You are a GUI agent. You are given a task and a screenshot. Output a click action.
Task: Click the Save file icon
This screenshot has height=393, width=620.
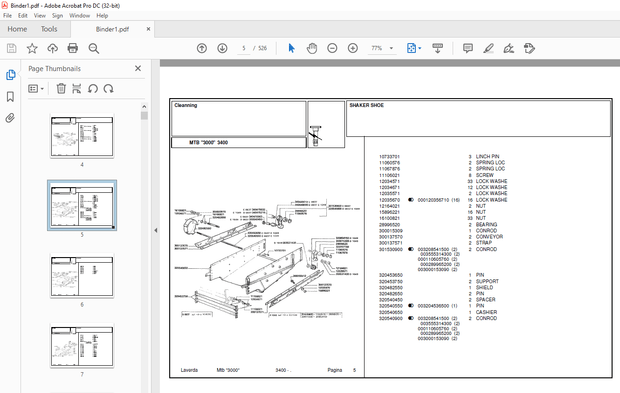click(11, 49)
